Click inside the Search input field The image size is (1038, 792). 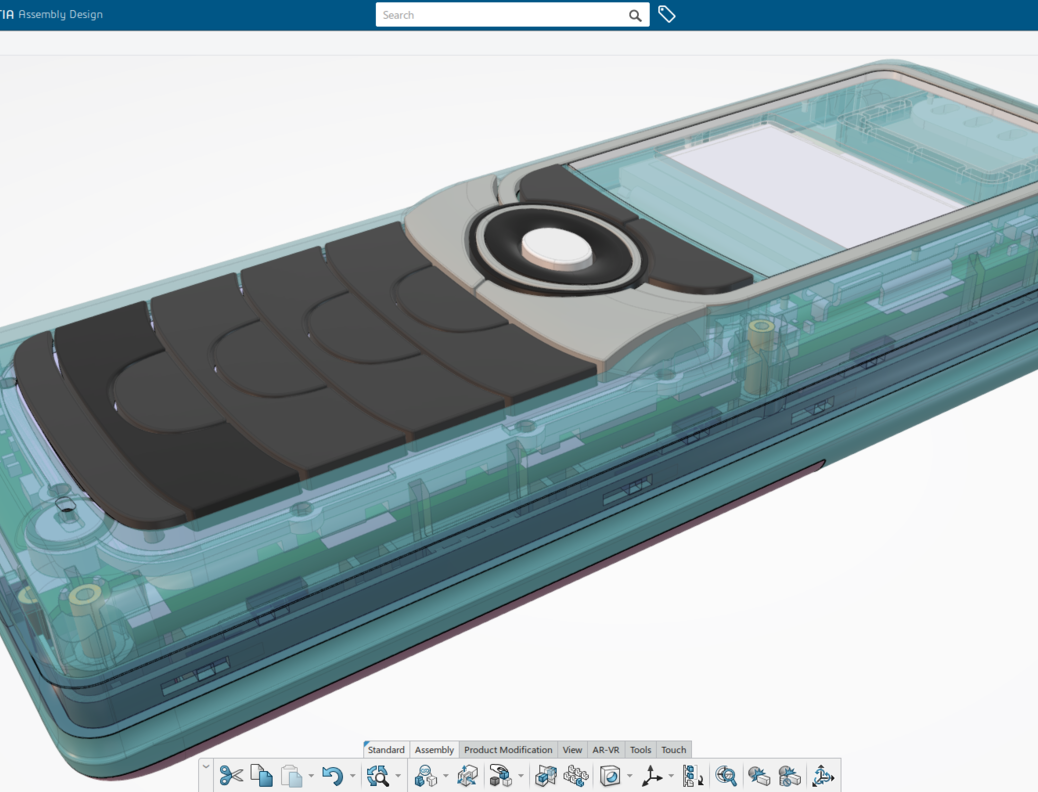click(500, 15)
